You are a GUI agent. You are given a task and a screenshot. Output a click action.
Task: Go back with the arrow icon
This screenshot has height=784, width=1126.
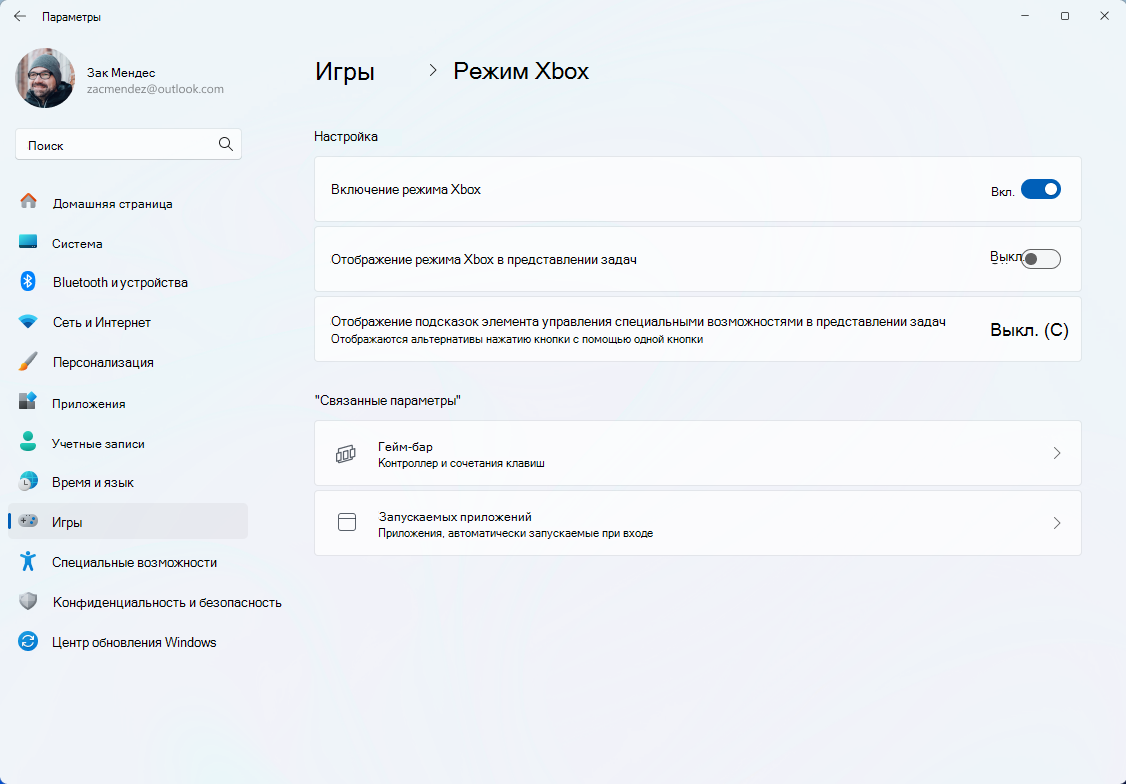tap(19, 16)
